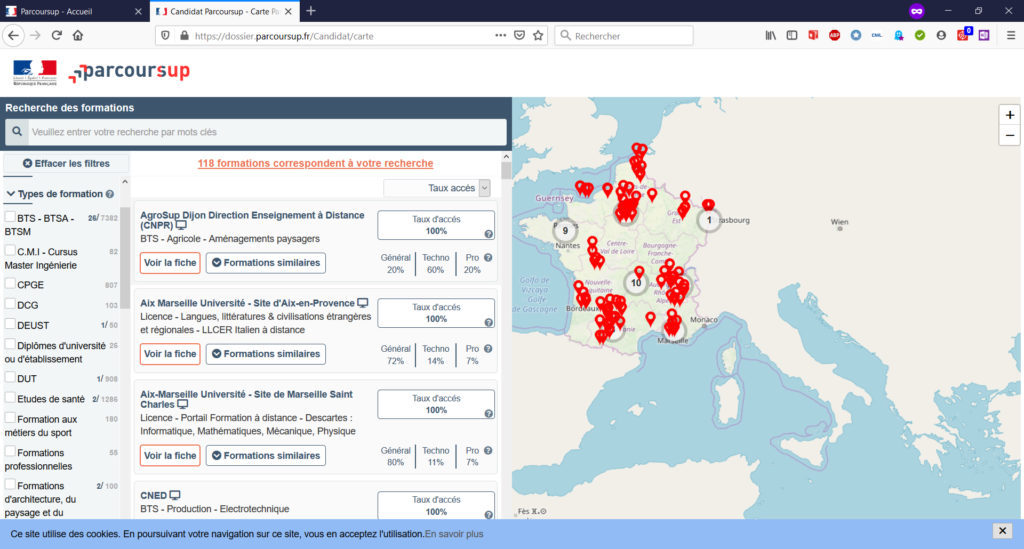Image resolution: width=1024 pixels, height=549 pixels.
Task: Check the Etudes de santé filter
Action: click(x=10, y=398)
